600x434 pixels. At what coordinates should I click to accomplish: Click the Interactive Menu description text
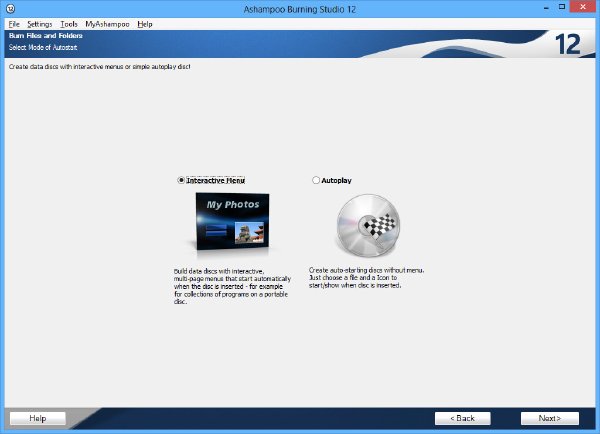tap(232, 286)
